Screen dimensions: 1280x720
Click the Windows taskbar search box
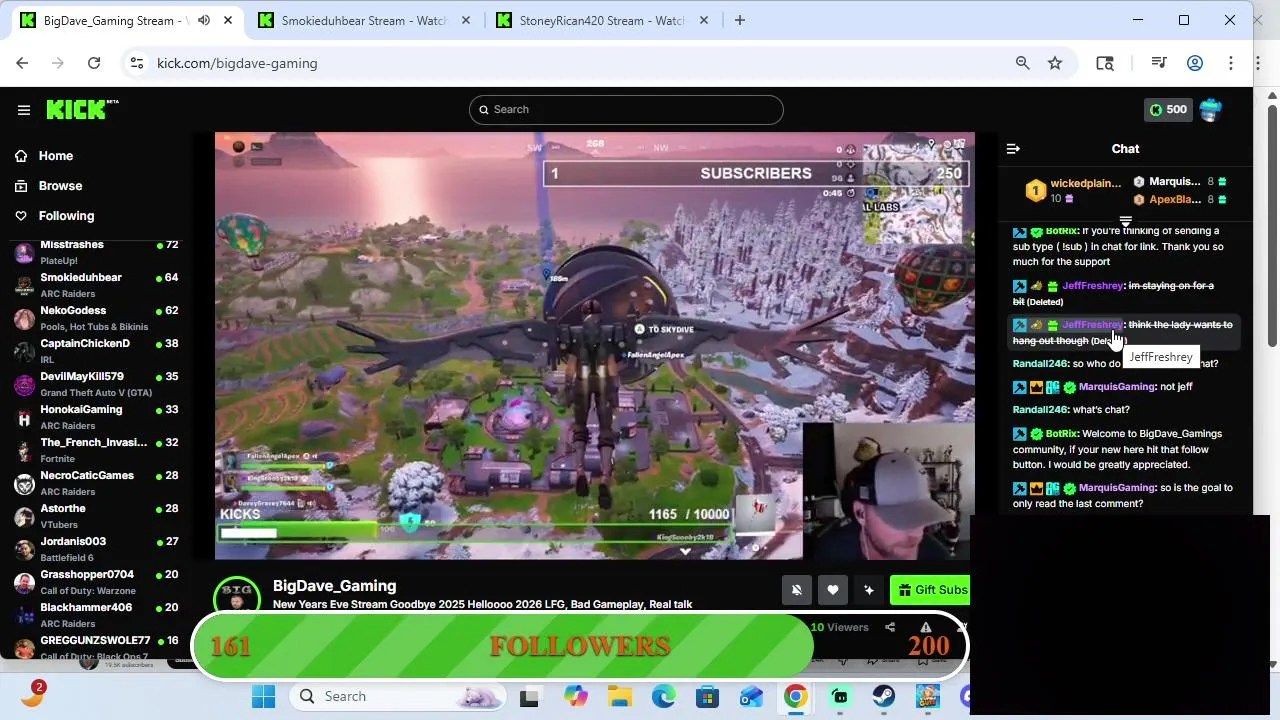(395, 697)
